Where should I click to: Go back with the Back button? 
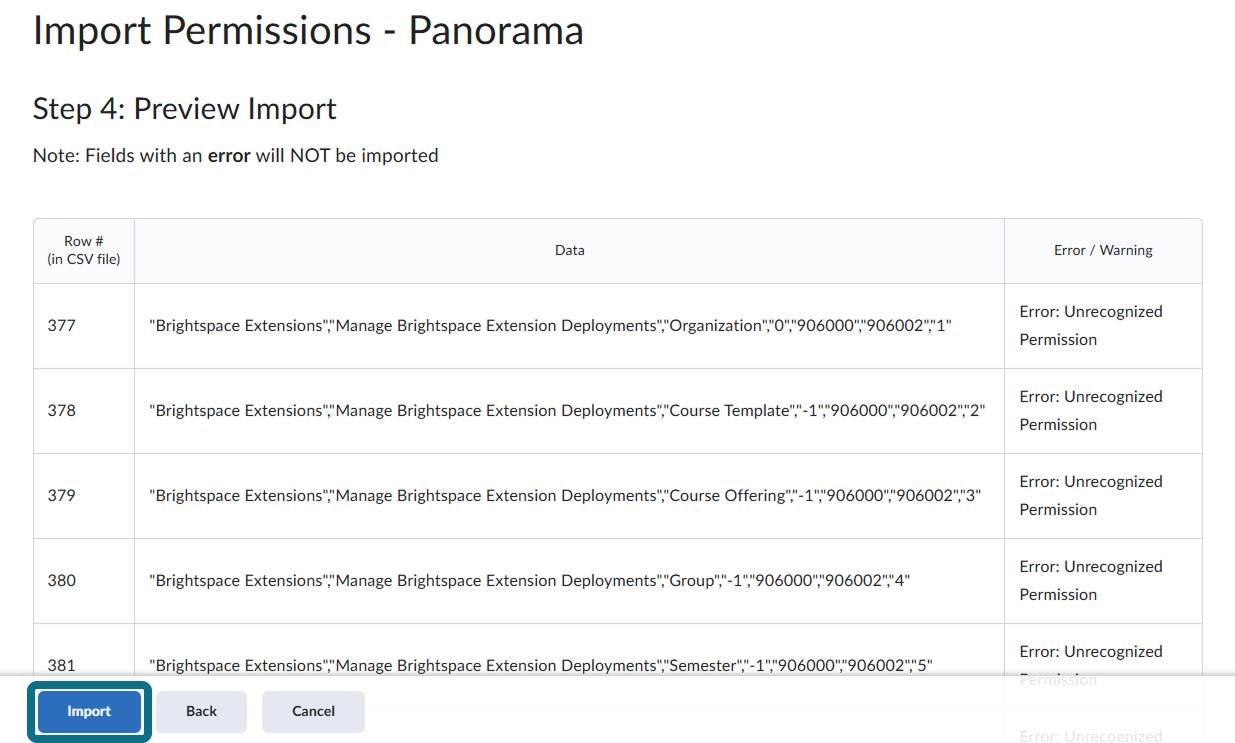201,711
